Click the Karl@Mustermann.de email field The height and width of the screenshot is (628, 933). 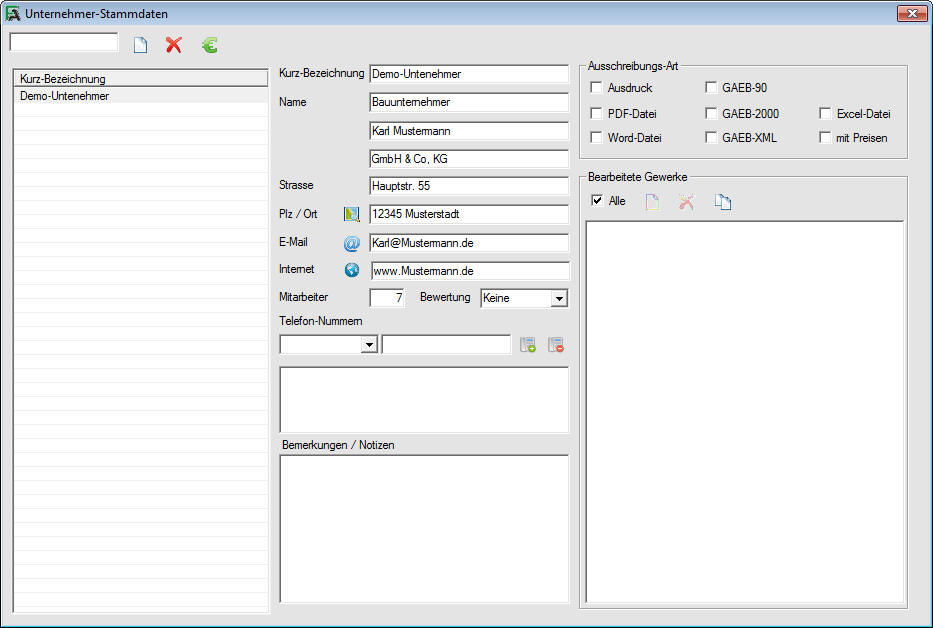tap(469, 243)
